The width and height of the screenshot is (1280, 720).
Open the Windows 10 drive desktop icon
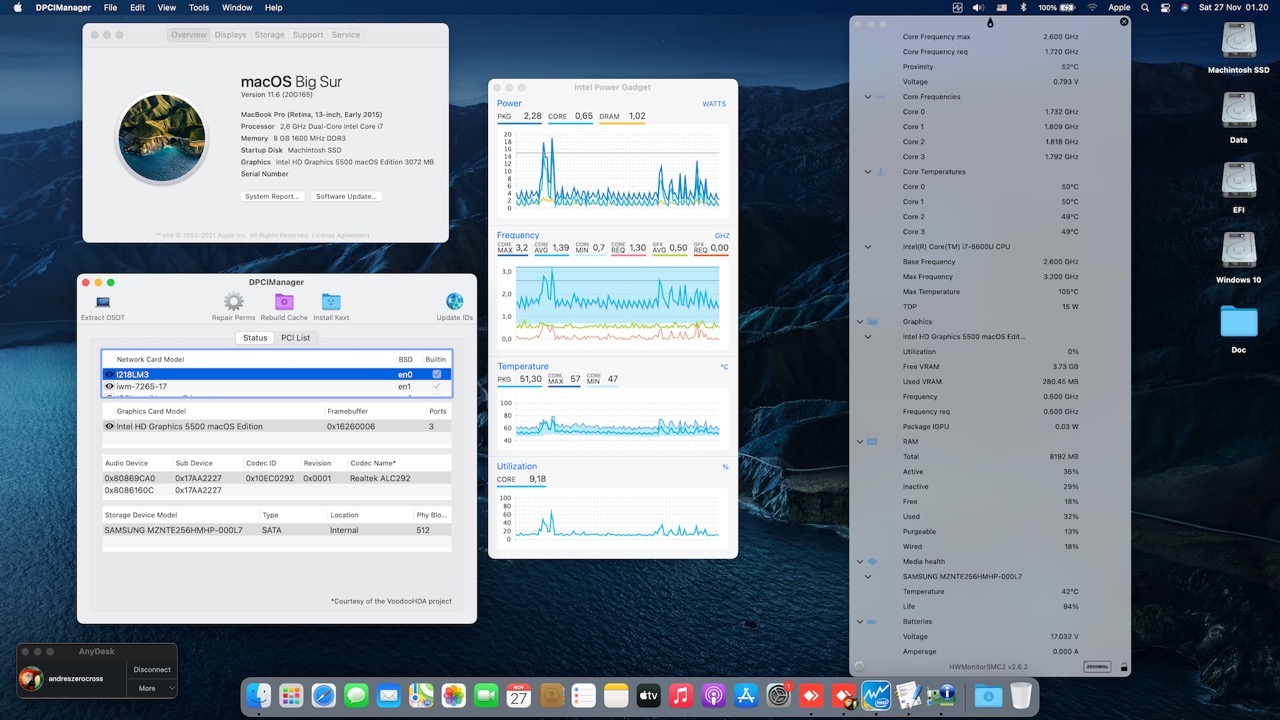pos(1239,250)
